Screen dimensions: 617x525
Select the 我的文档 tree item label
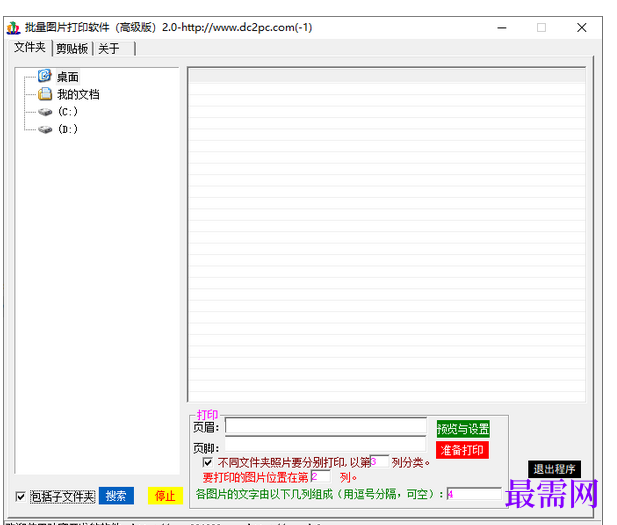(78, 94)
